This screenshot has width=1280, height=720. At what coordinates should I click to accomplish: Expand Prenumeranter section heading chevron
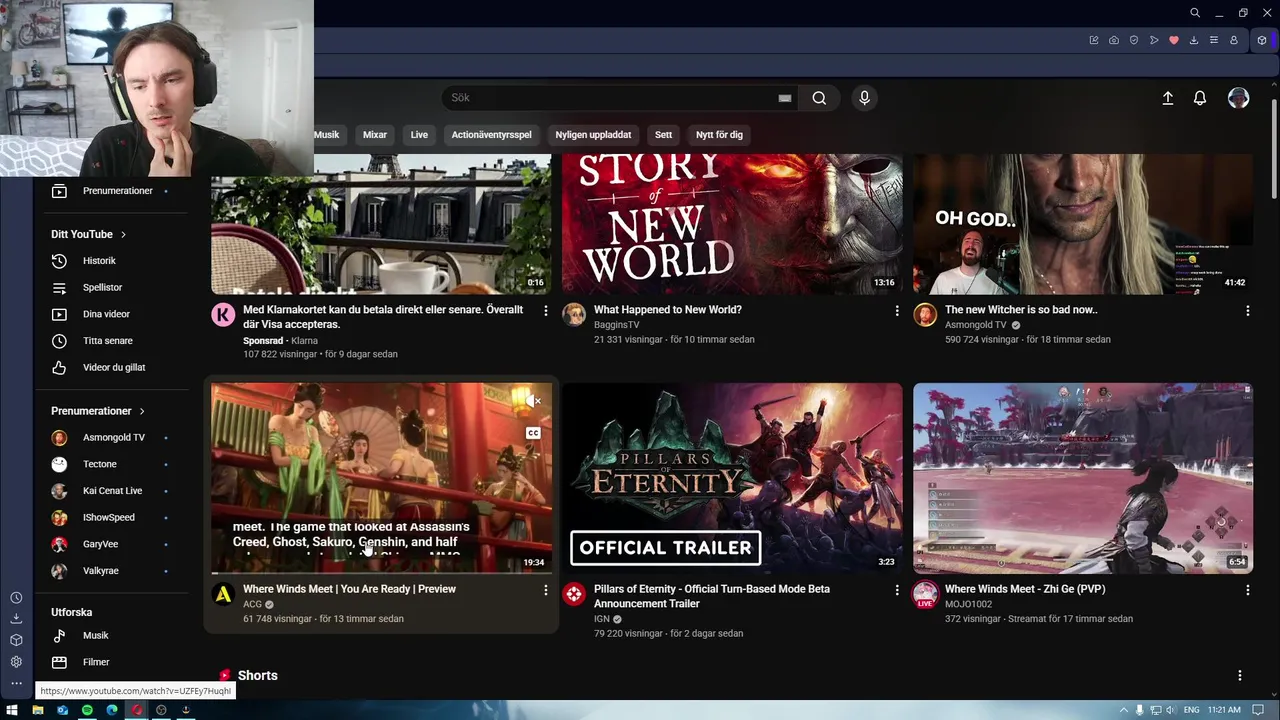click(142, 411)
